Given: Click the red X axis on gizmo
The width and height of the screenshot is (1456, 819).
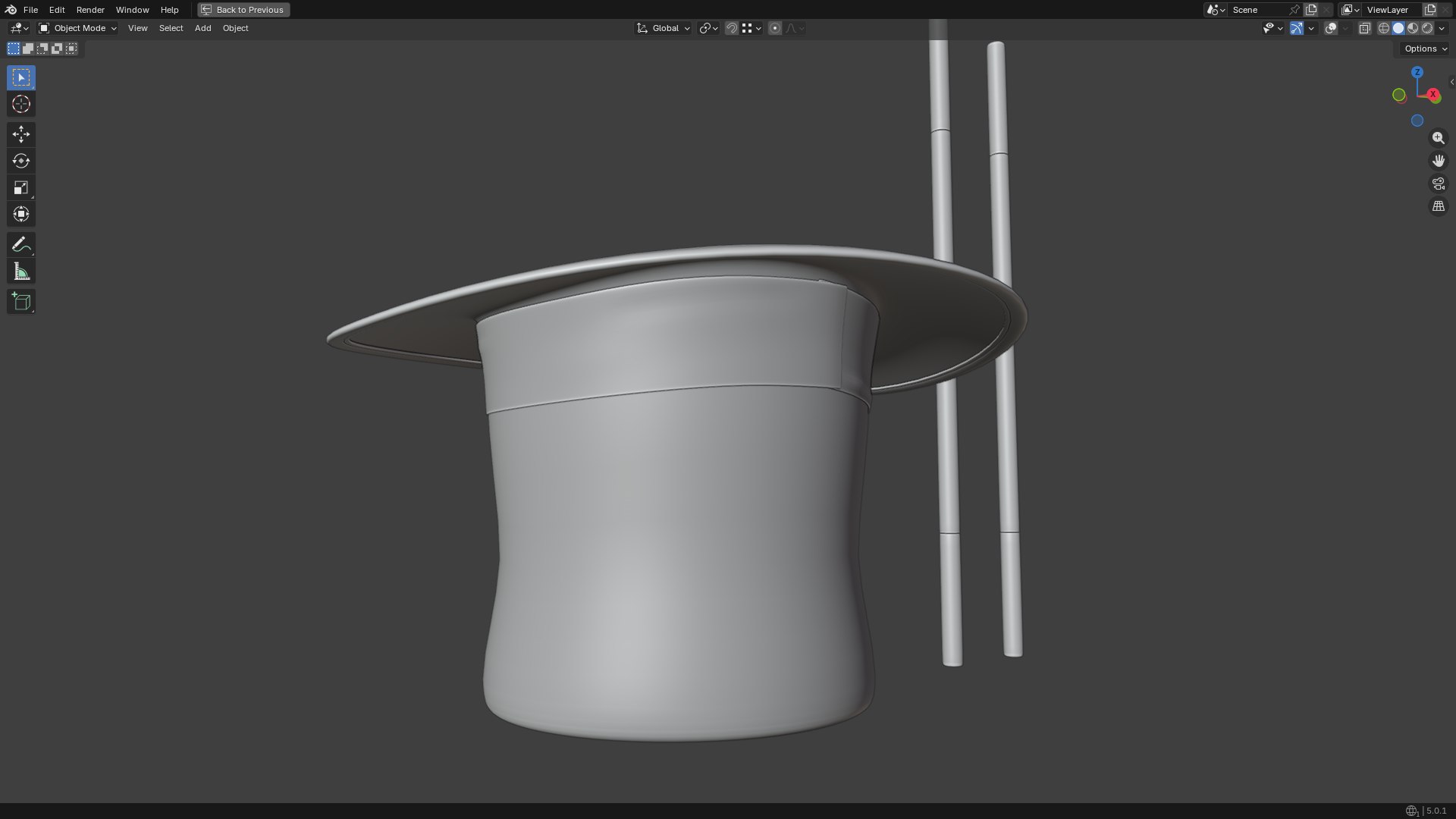Looking at the screenshot, I should [1433, 95].
